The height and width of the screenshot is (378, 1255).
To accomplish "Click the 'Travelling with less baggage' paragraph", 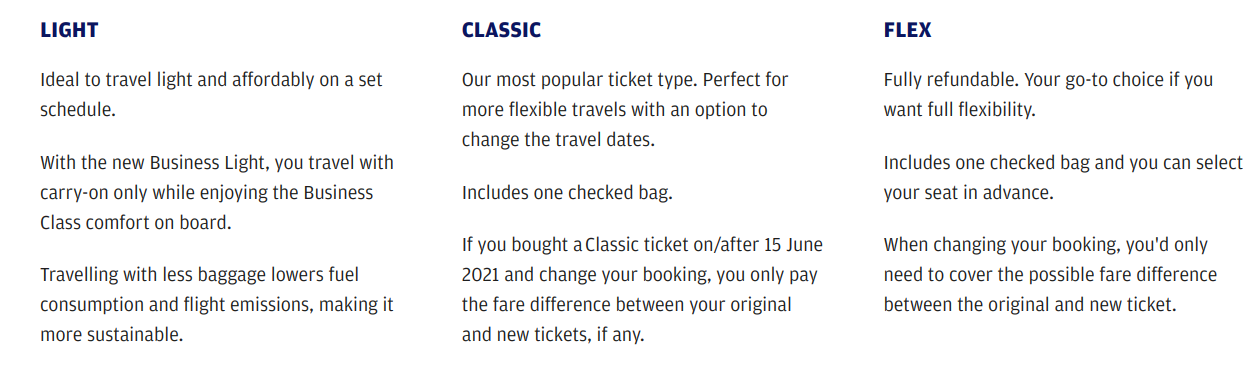I will tap(217, 304).
